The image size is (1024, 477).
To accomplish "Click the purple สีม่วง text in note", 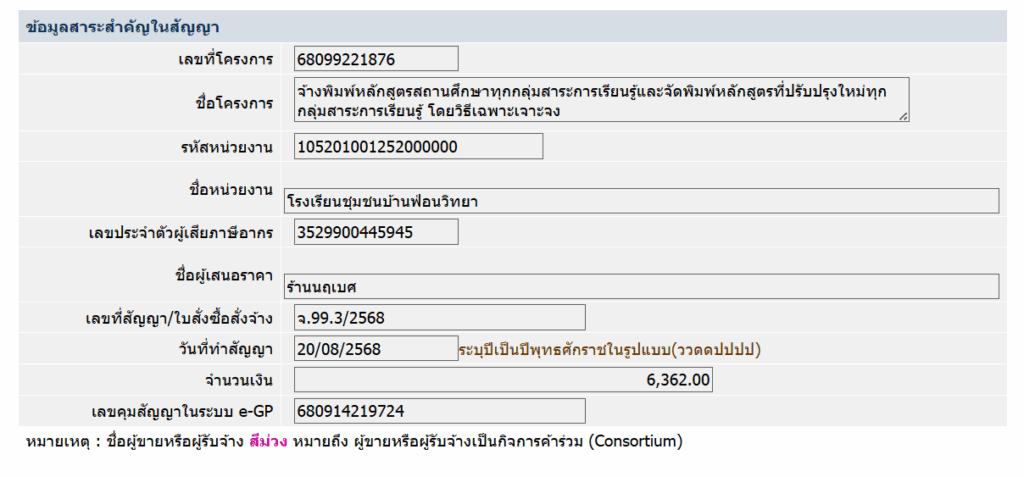I will 268,442.
